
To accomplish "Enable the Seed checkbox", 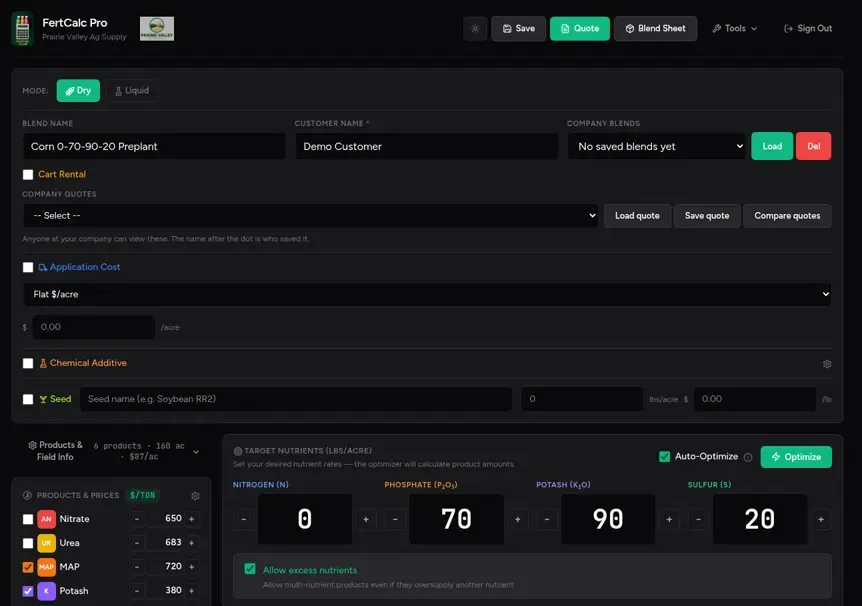I will 28,399.
